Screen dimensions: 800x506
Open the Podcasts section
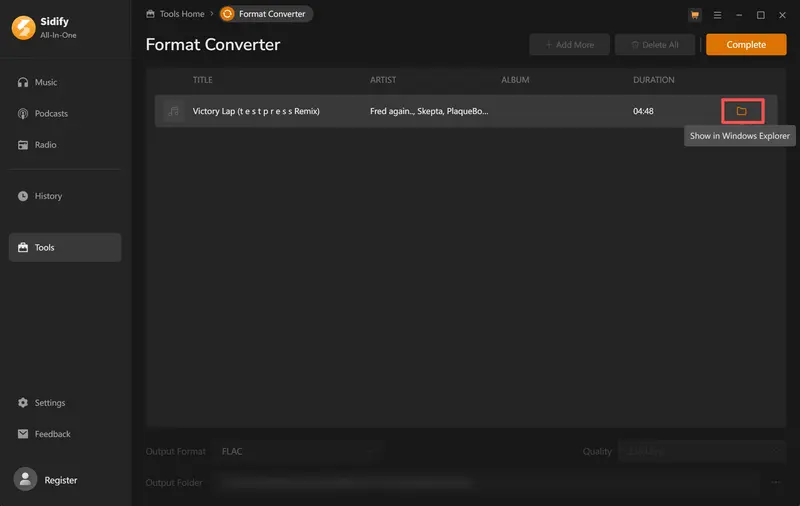[65, 113]
